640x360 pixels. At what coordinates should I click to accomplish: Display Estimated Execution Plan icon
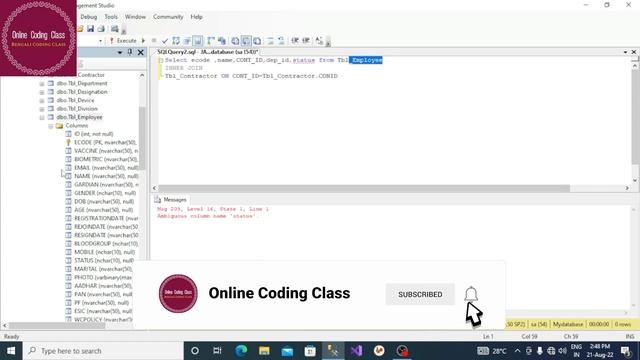(x=176, y=40)
